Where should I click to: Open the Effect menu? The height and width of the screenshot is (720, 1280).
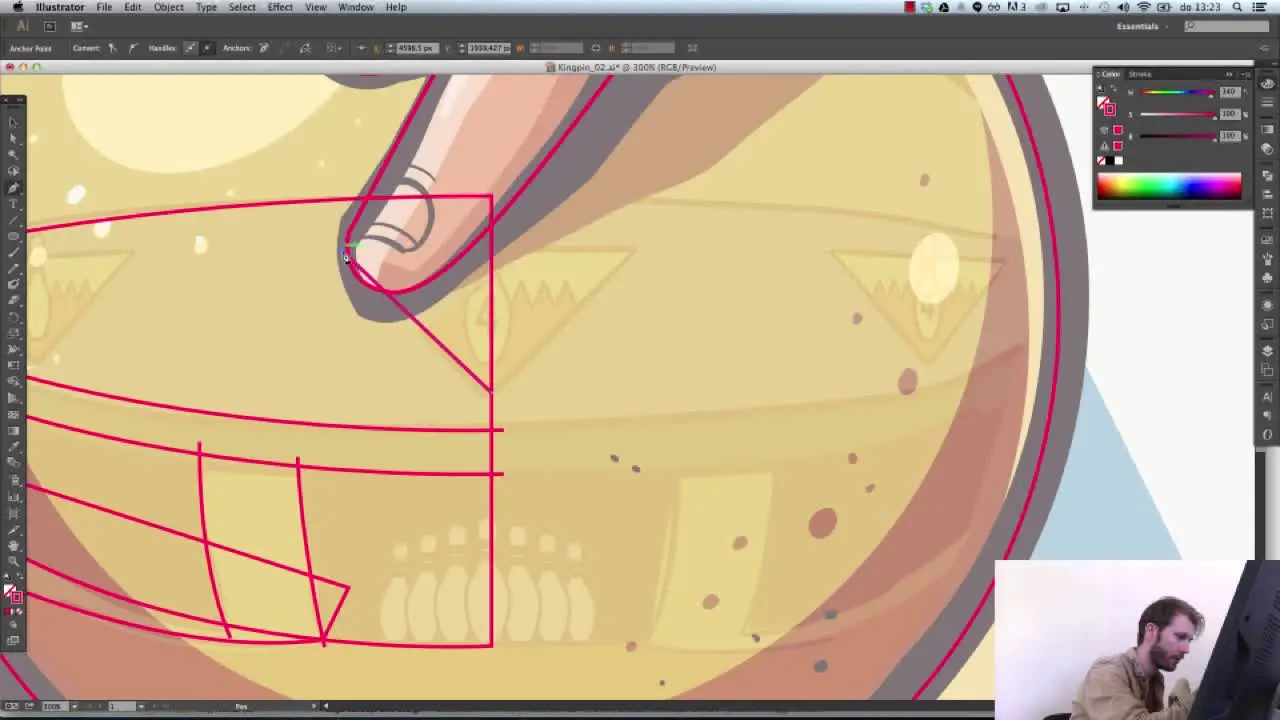[280, 7]
